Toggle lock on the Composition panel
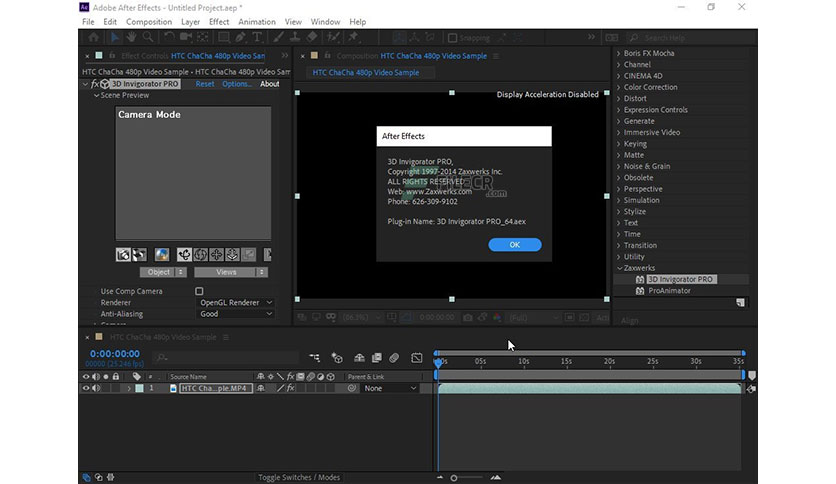The height and width of the screenshot is (484, 836). 327,55
